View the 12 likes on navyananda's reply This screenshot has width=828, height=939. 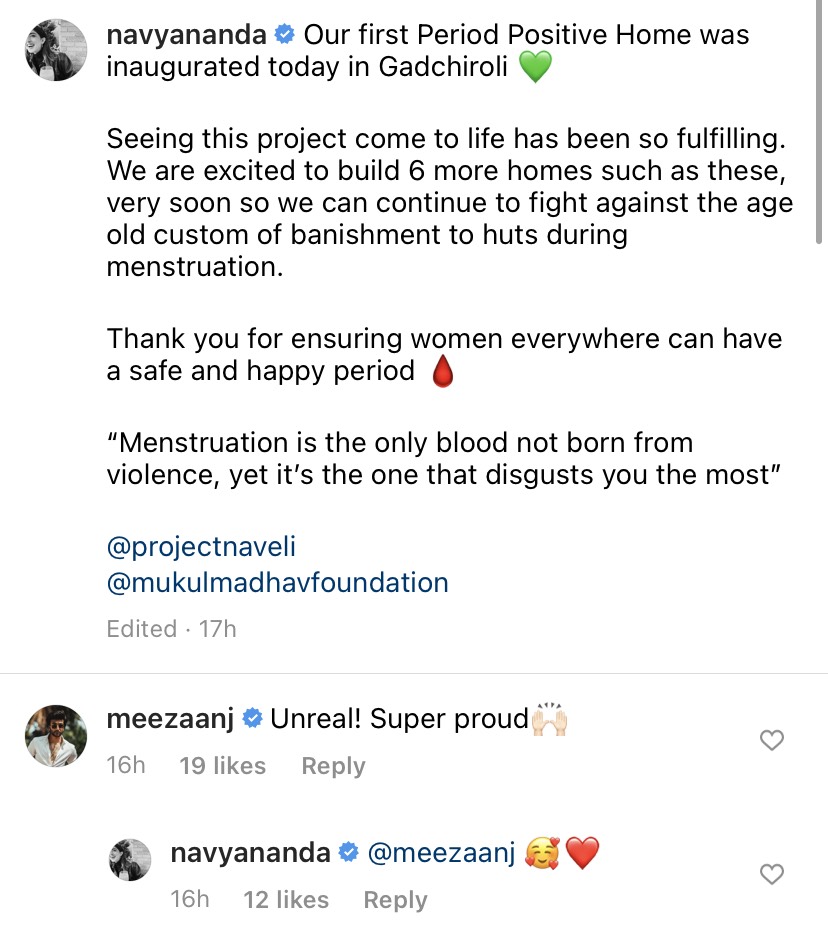(285, 899)
